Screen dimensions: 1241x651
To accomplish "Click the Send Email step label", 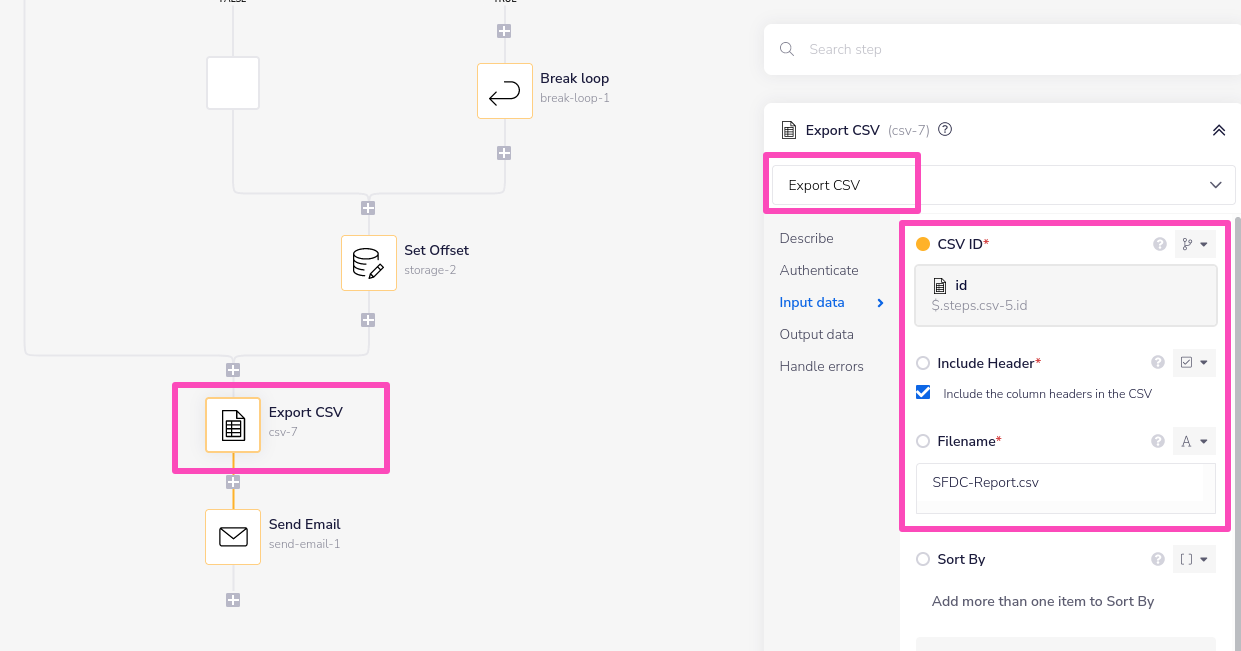I will [304, 524].
